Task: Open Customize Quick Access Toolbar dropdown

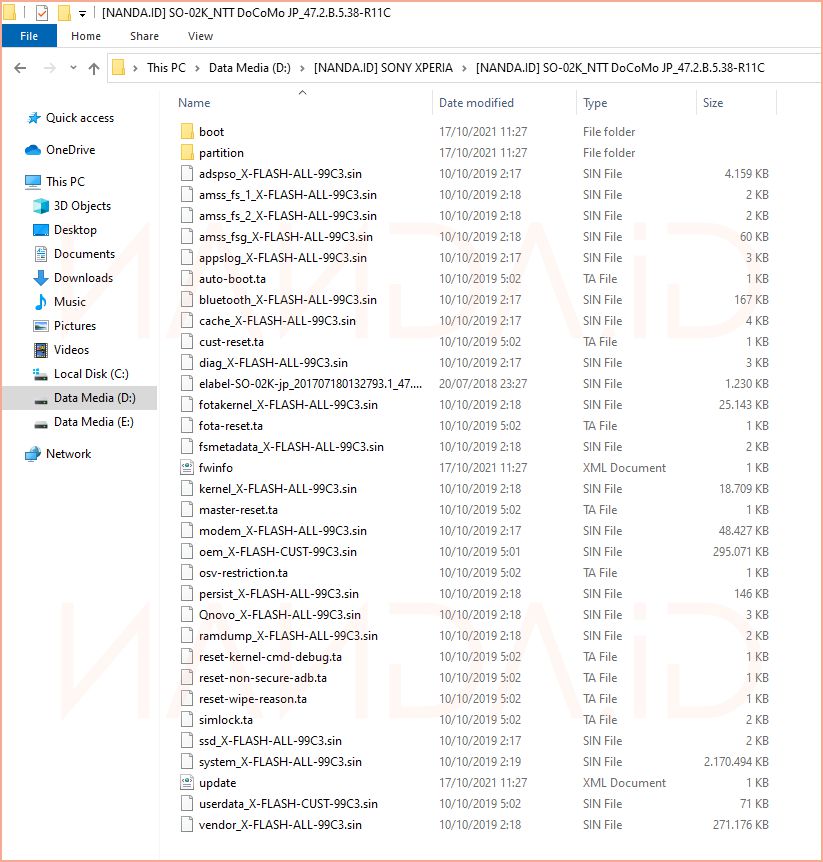Action: coord(82,13)
